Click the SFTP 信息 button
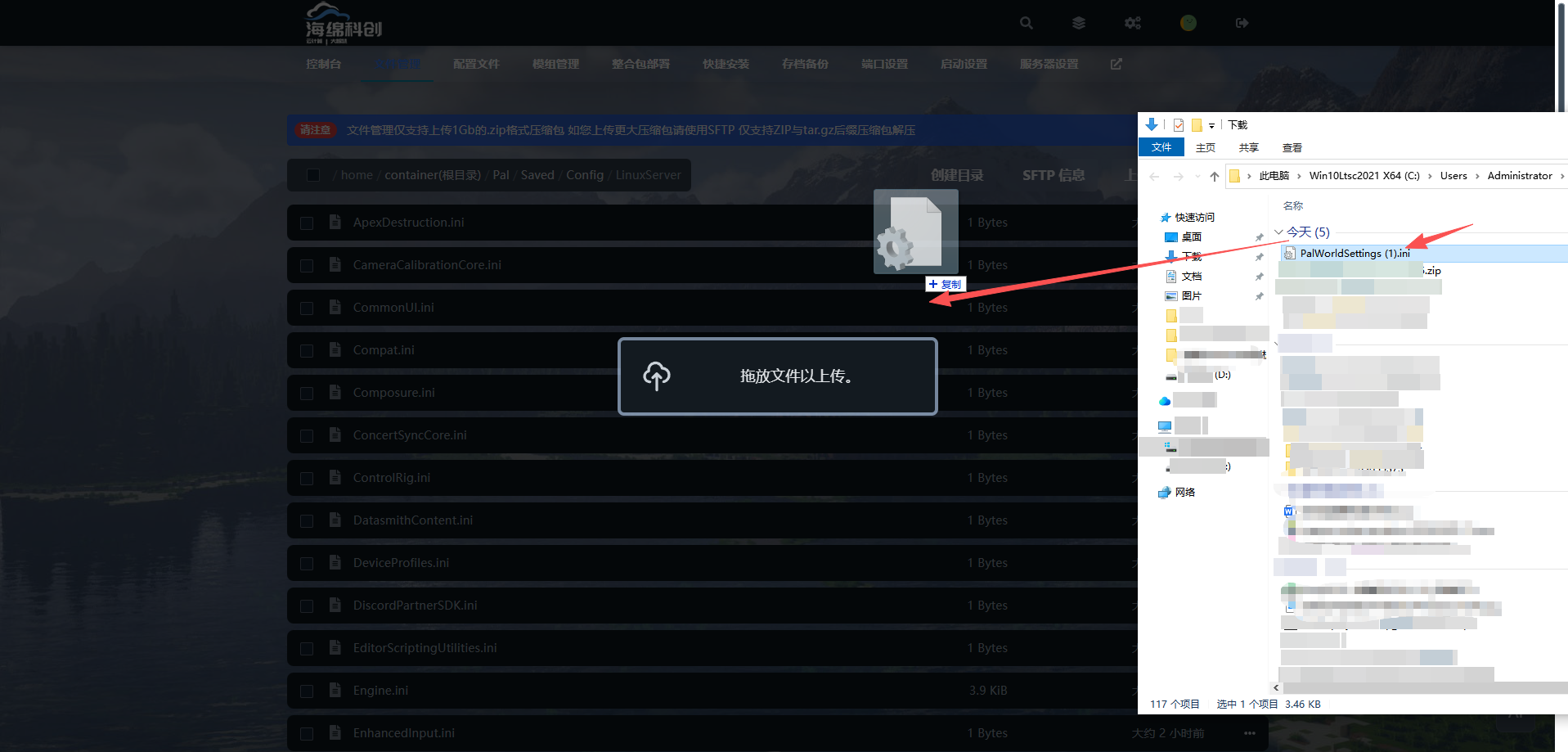Viewport: 1568px width, 752px height. [1054, 175]
